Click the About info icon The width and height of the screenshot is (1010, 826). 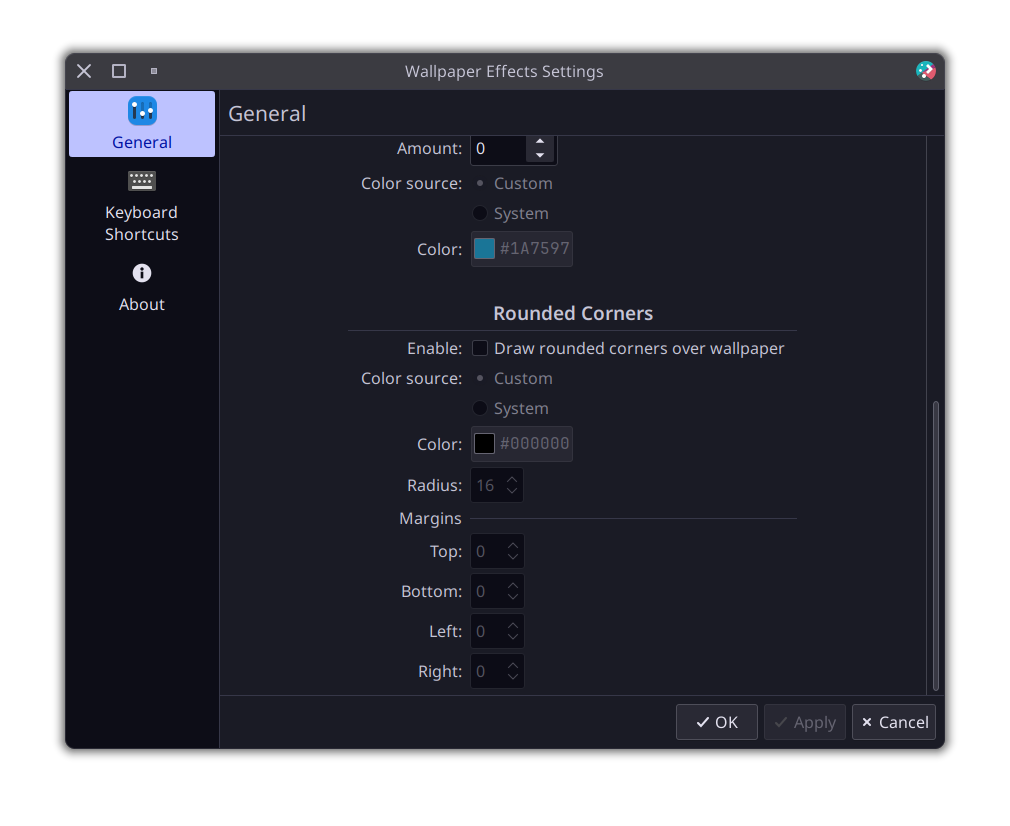[x=142, y=273]
